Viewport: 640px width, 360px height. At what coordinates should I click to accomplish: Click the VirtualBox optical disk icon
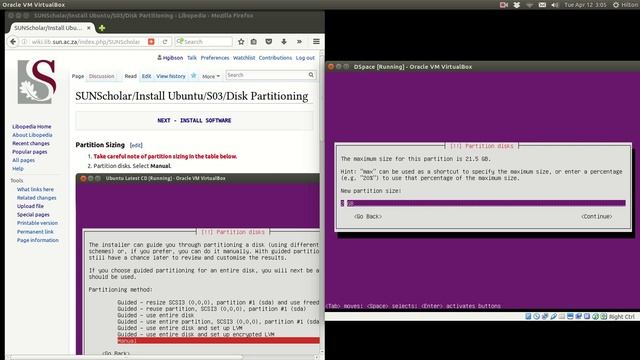click(536, 316)
